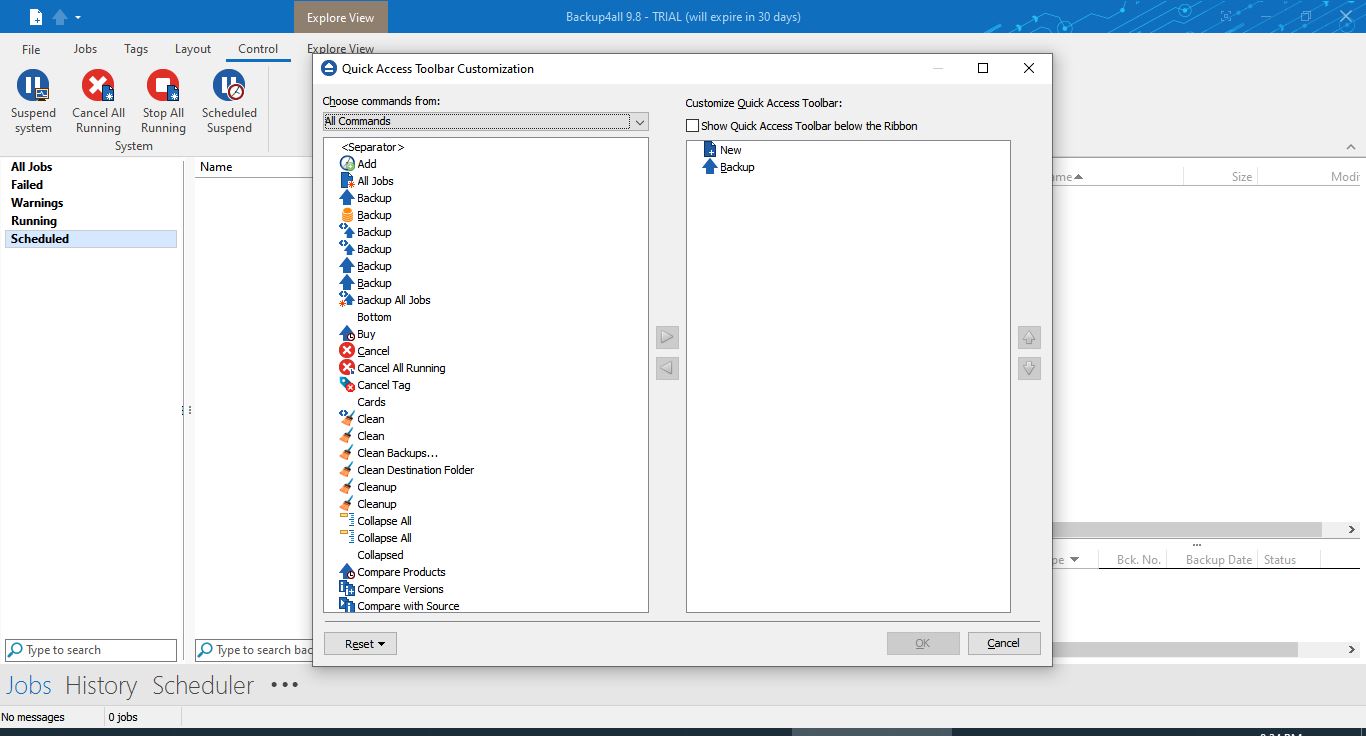Image resolution: width=1366 pixels, height=736 pixels.
Task: Switch to the Jobs view at the bottom
Action: tap(29, 685)
